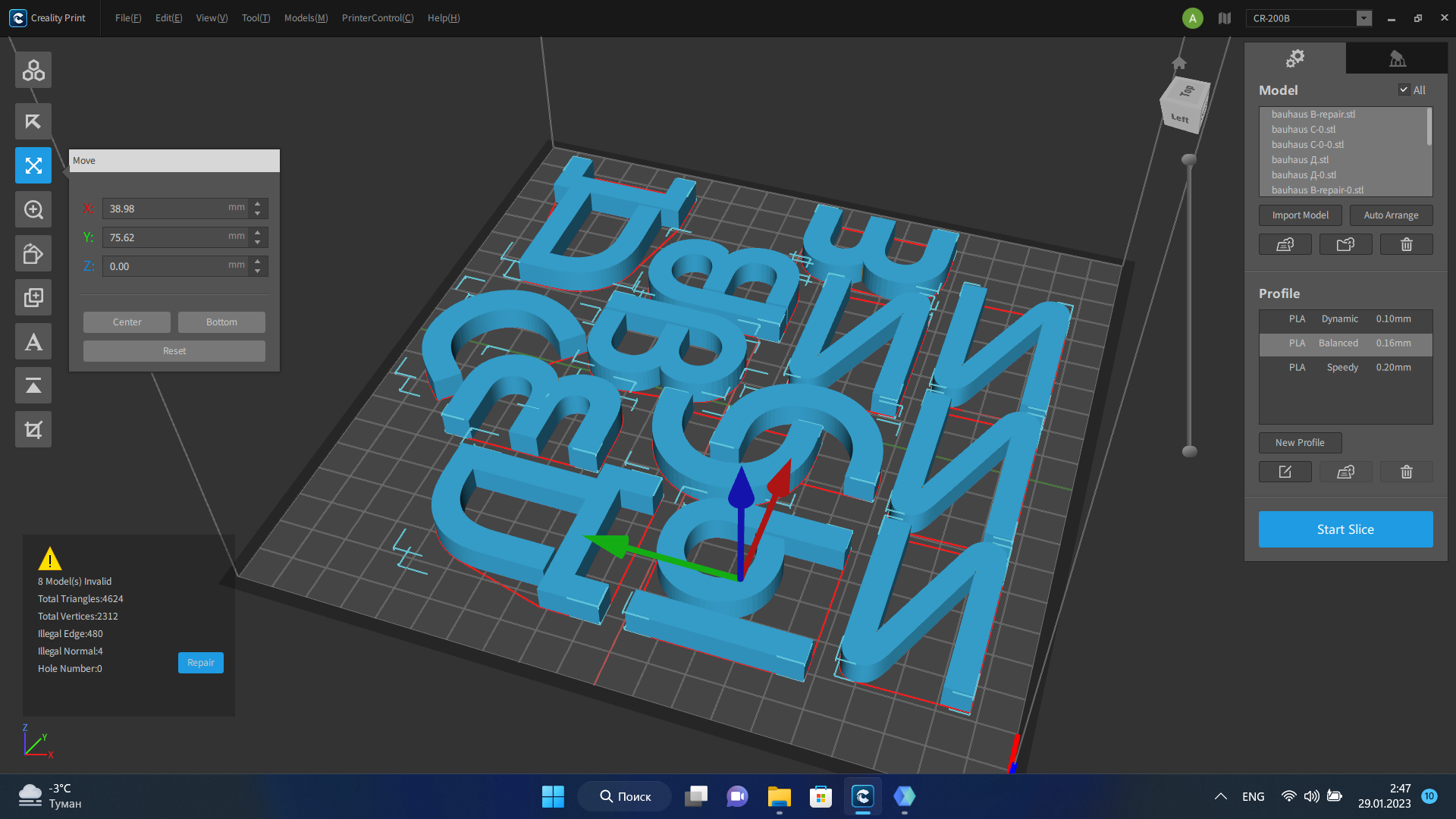1456x819 pixels.
Task: Activate the Scale tool
Action: [33, 209]
